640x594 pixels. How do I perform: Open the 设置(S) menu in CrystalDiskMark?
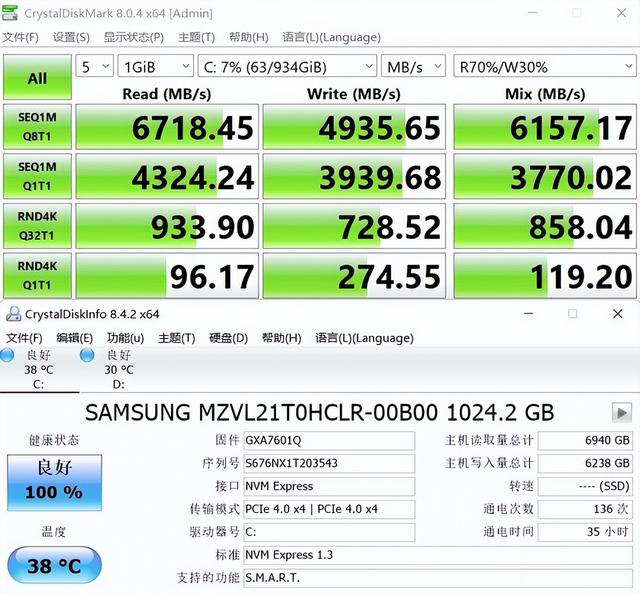click(71, 37)
